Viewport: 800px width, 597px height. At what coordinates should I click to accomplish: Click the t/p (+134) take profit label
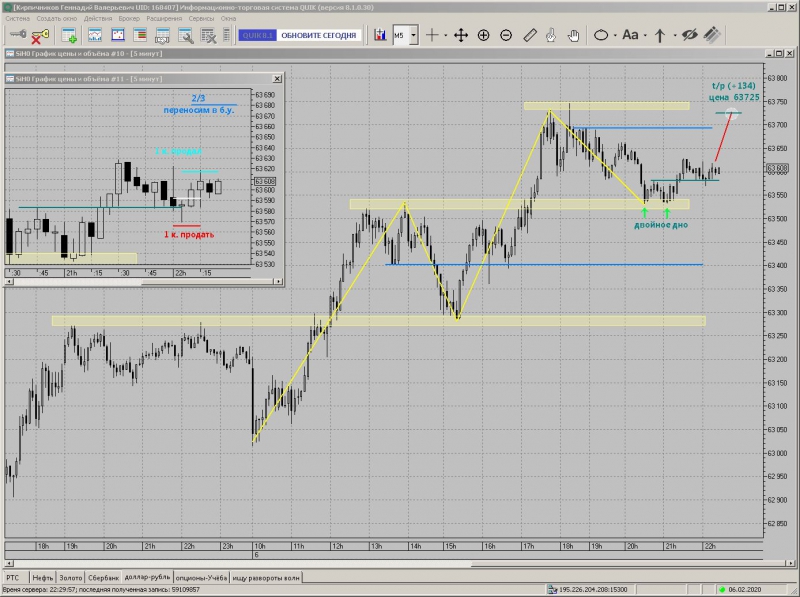coord(734,86)
